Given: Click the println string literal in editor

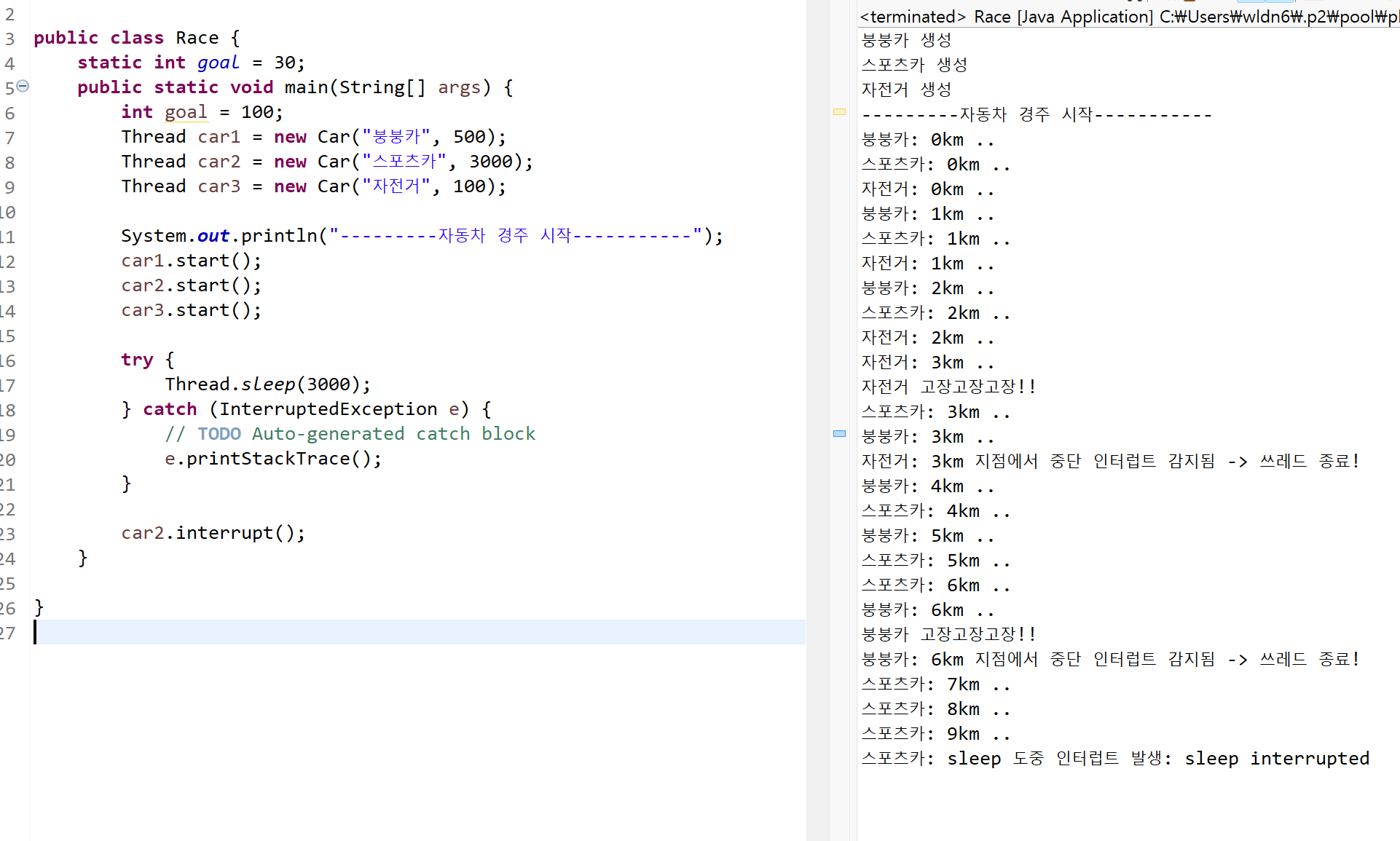Looking at the screenshot, I should 516,236.
